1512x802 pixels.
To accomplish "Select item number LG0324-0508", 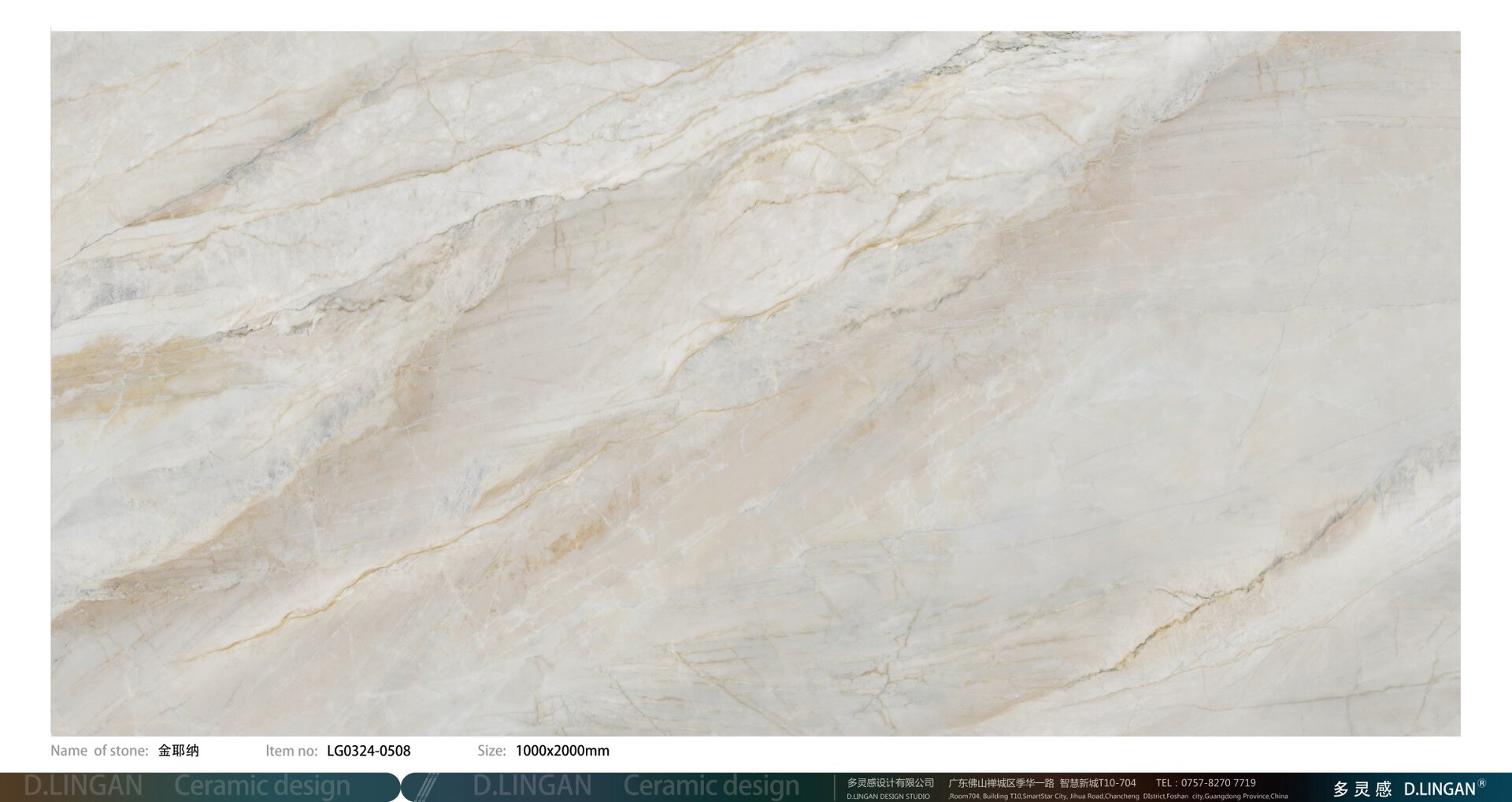I will click(369, 751).
